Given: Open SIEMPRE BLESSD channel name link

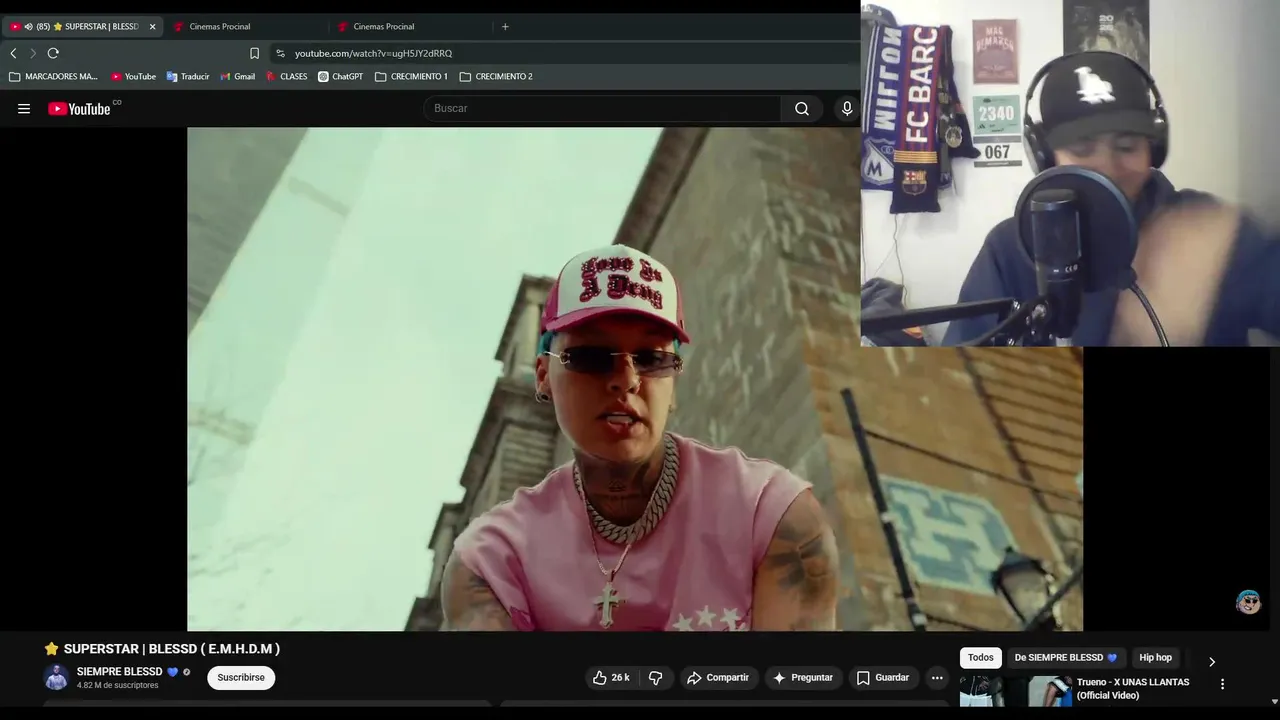Looking at the screenshot, I should pyautogui.click(x=119, y=672).
